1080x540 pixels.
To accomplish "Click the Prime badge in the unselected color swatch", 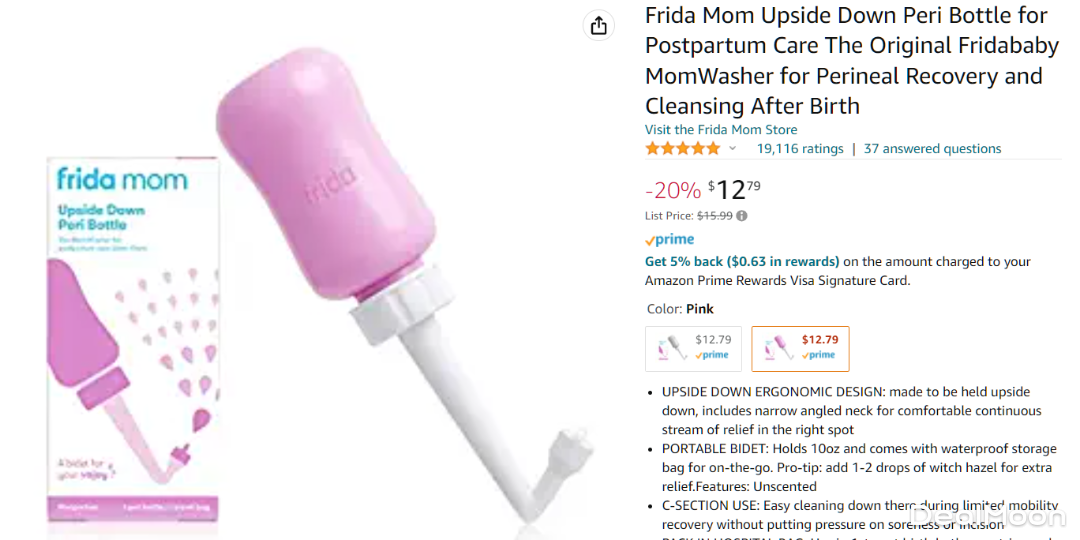I will tap(713, 355).
